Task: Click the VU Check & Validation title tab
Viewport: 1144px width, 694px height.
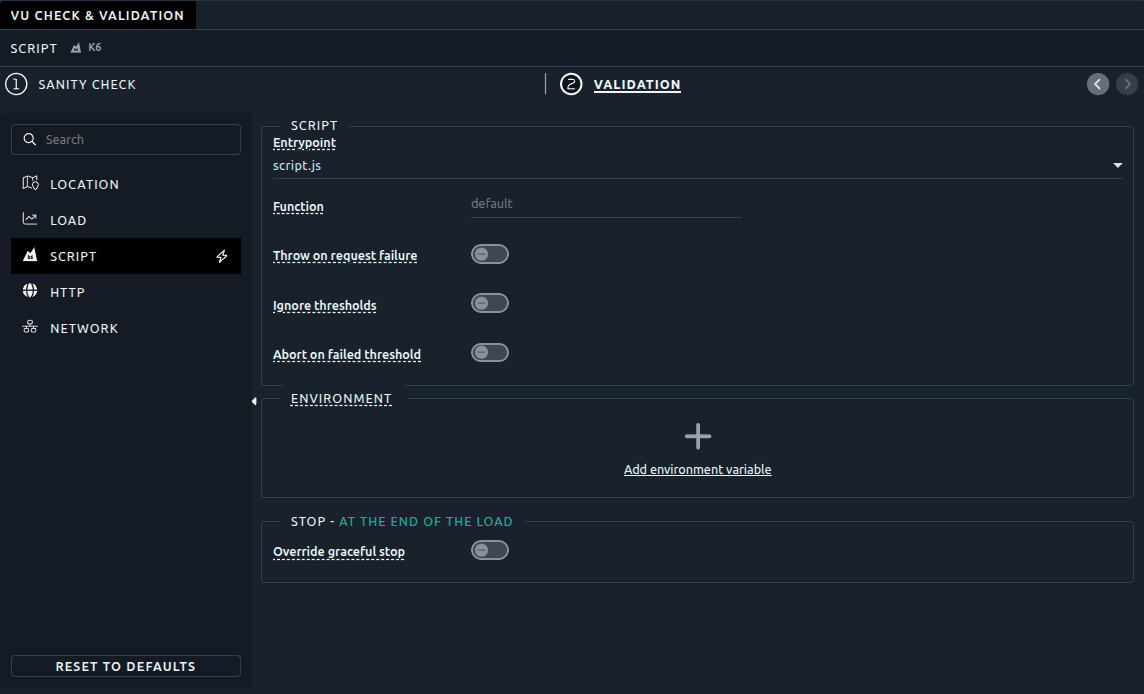Action: click(x=98, y=15)
